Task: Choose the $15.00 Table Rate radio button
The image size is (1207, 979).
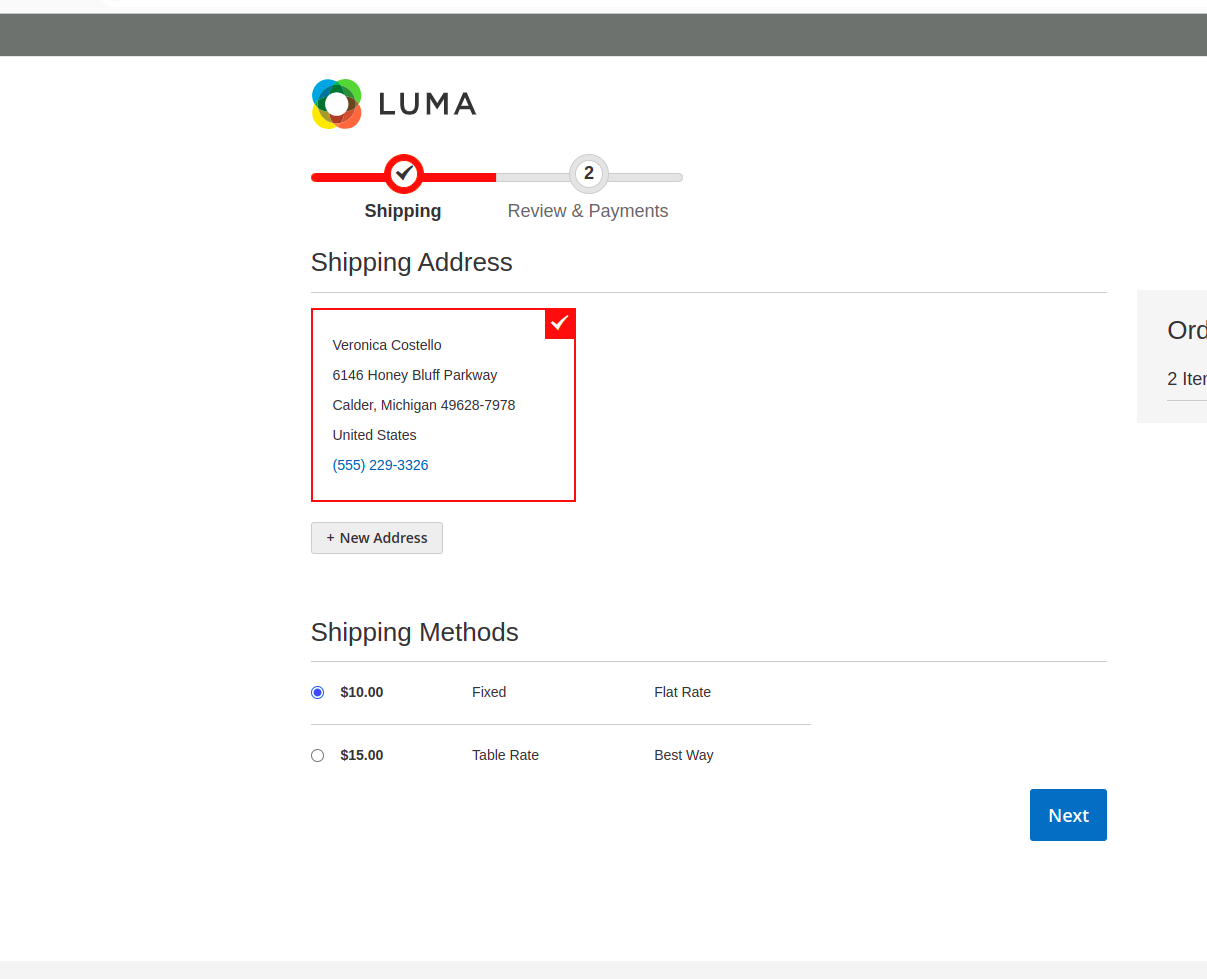Action: pyautogui.click(x=318, y=755)
